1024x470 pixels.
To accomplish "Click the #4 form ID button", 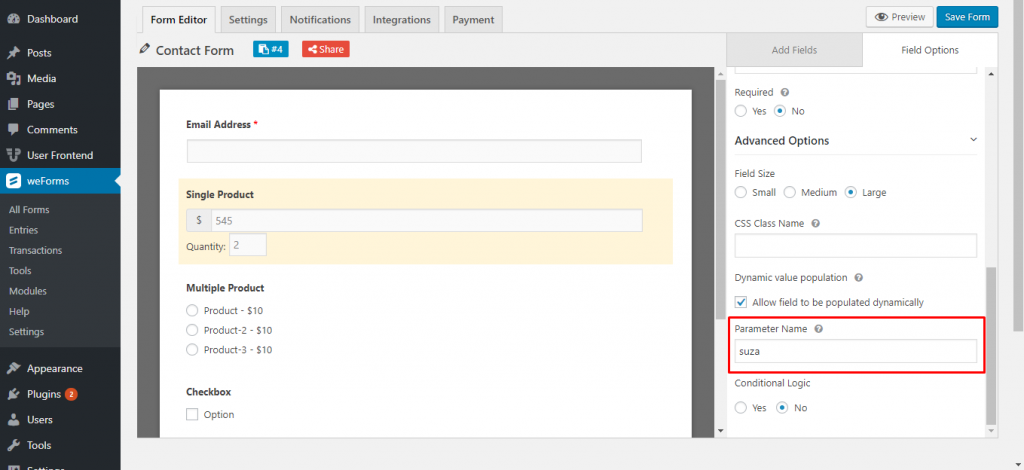I will (x=270, y=49).
